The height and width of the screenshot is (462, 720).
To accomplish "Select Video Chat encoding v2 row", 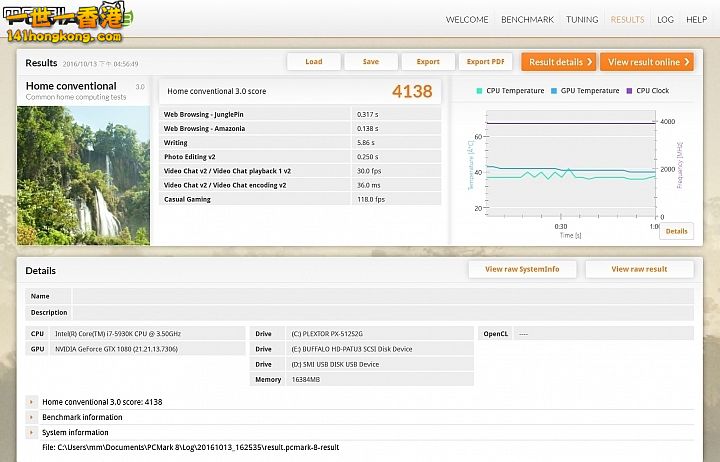I will 300,185.
